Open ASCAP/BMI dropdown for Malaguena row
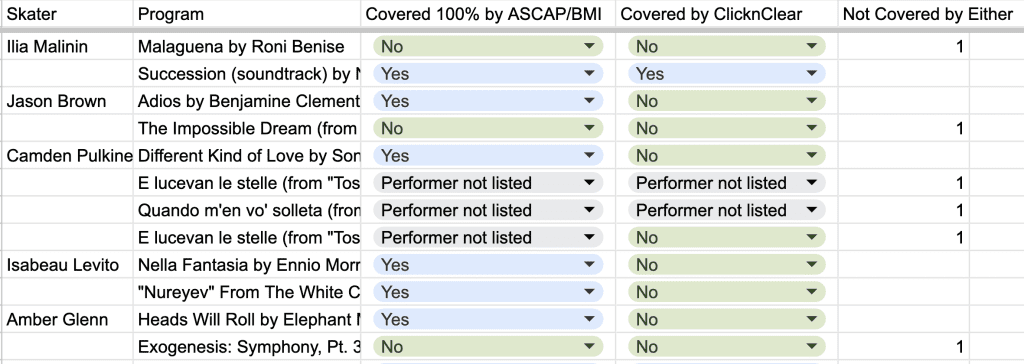The height and width of the screenshot is (364, 1024). (488, 46)
